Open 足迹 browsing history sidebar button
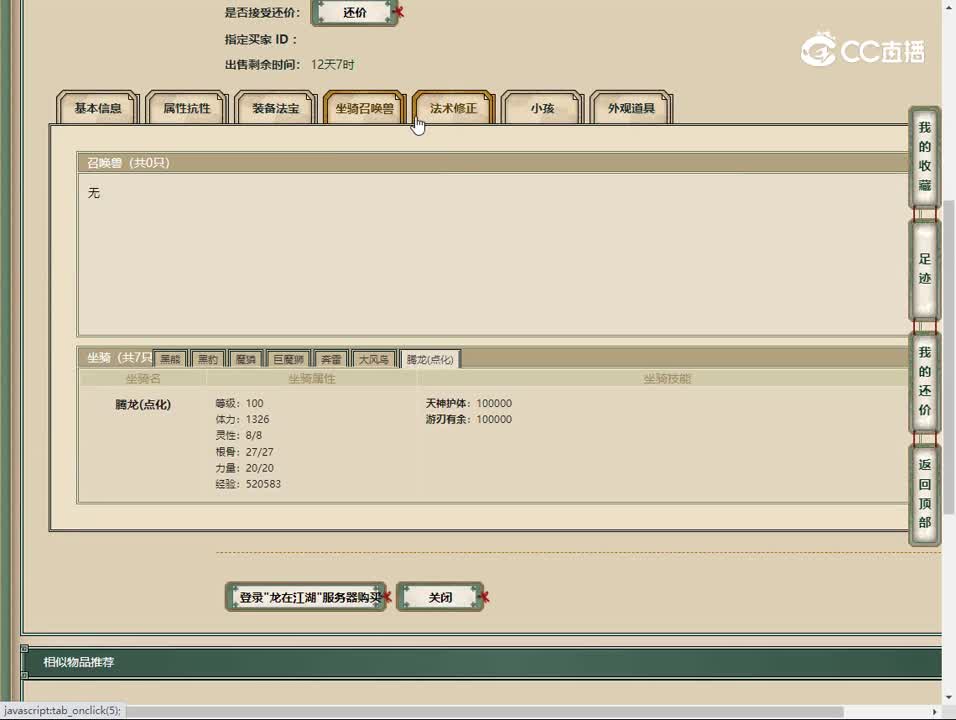Viewport: 956px width, 720px height. (x=924, y=268)
